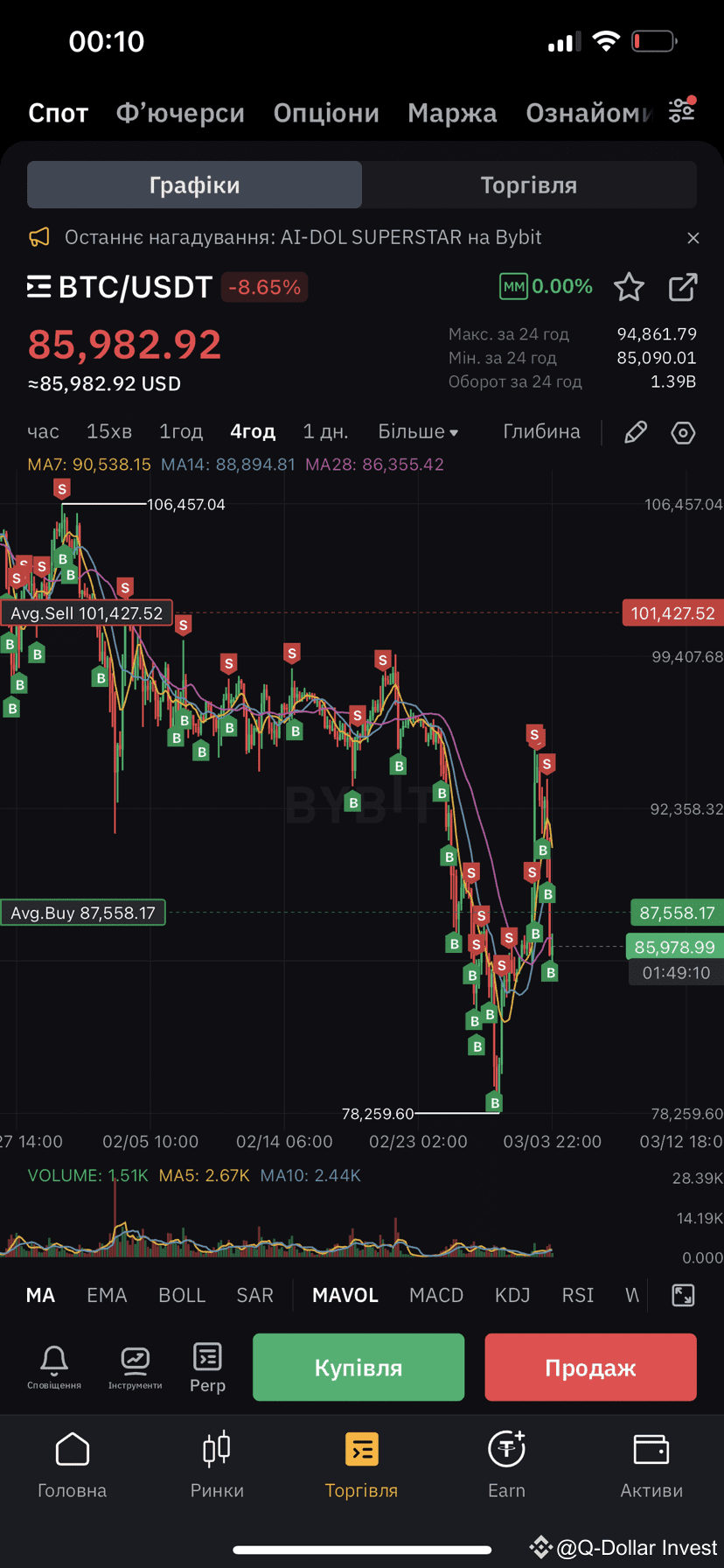This screenshot has height=1568, width=724.
Task: Tap the Avg.Sell 101,427.52 label
Action: [x=87, y=613]
